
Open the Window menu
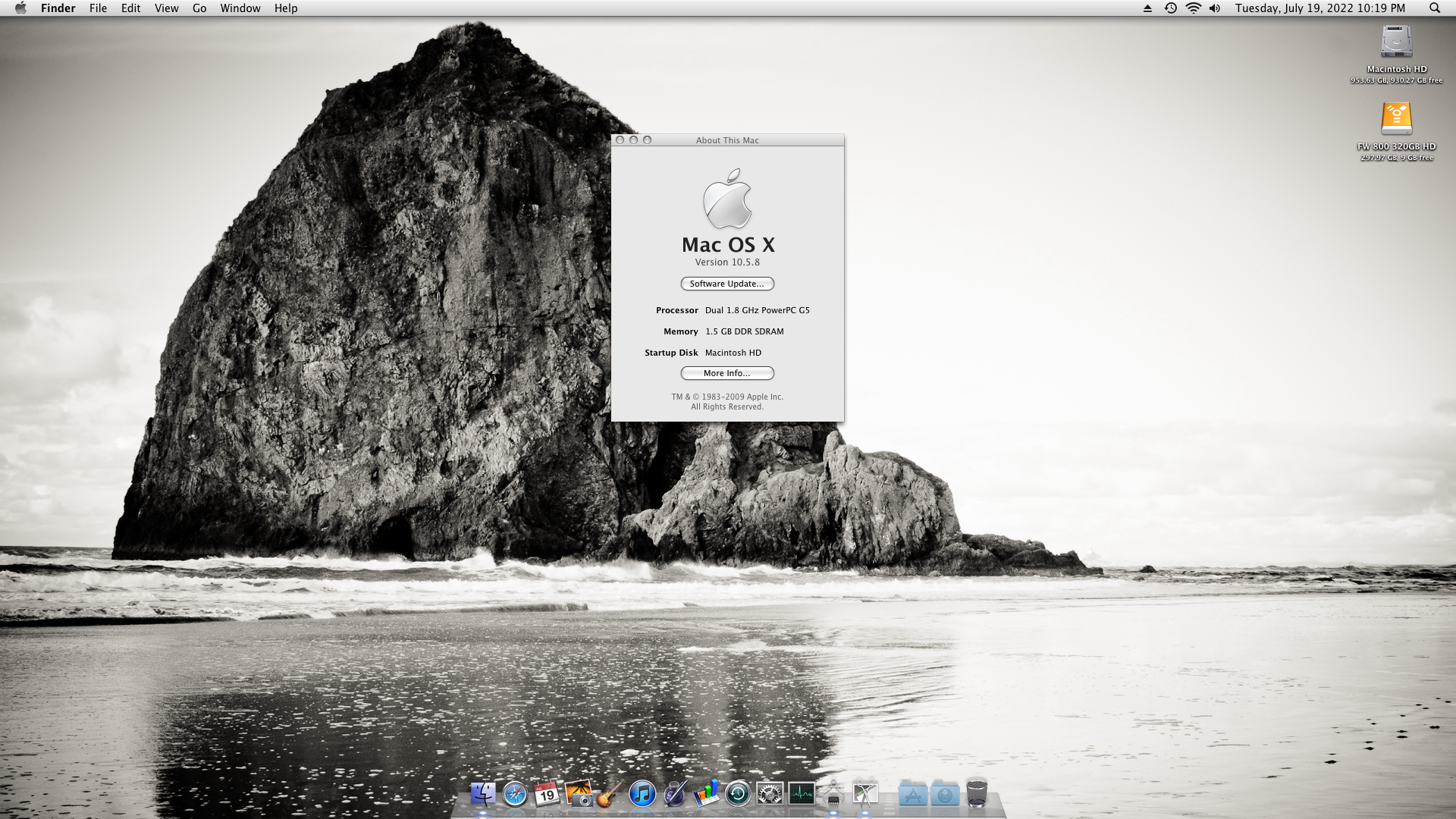(x=240, y=8)
